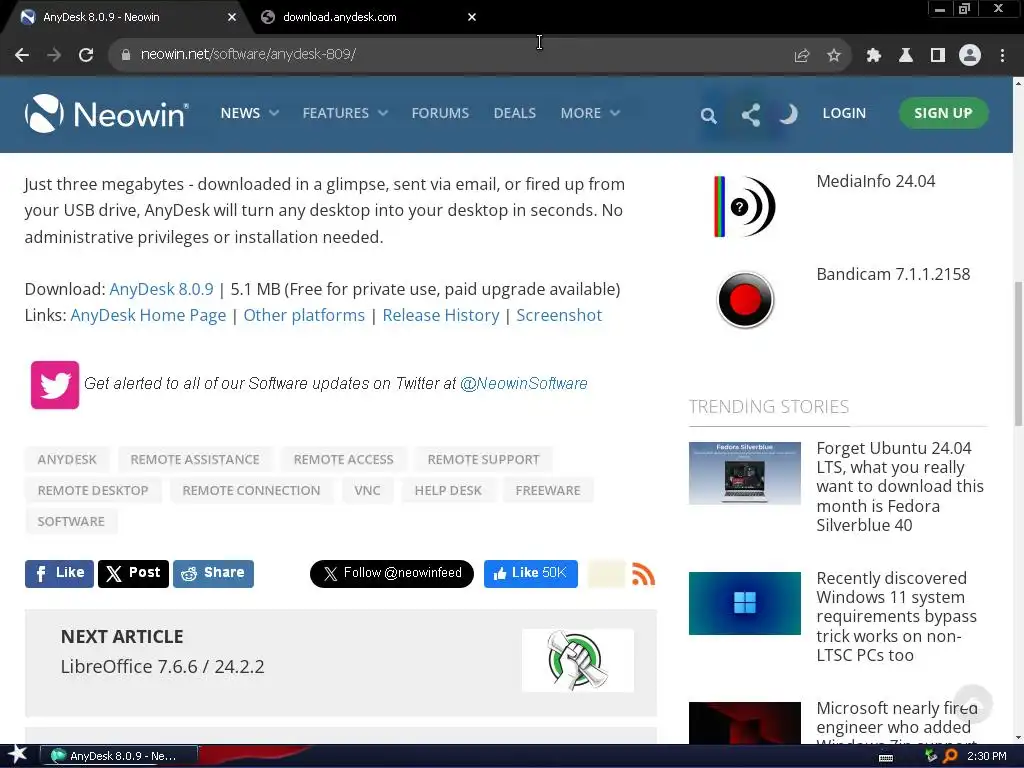1024x768 pixels.
Task: Click the LOGIN link
Action: pyautogui.click(x=844, y=113)
